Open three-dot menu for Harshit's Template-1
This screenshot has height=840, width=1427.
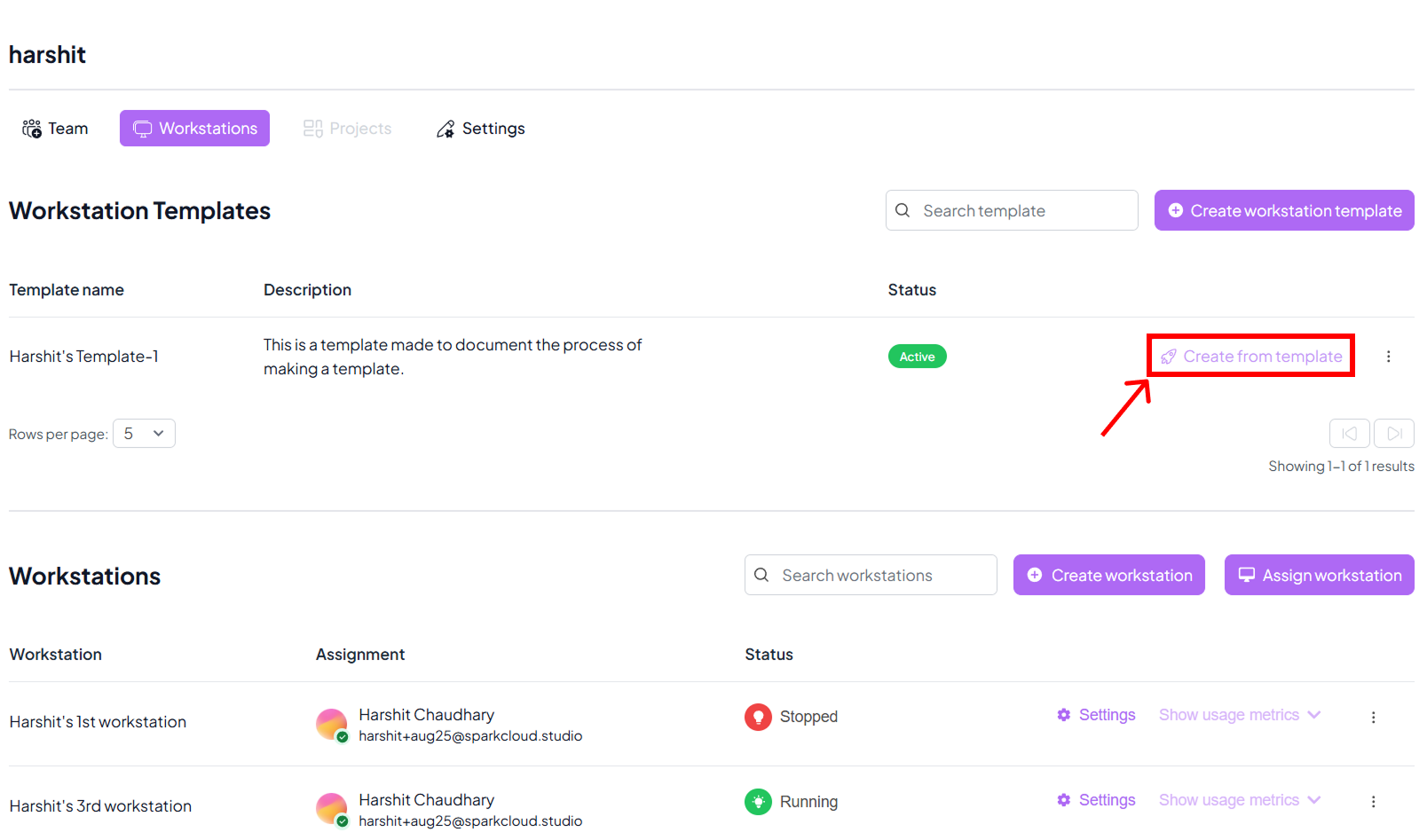[x=1388, y=357]
